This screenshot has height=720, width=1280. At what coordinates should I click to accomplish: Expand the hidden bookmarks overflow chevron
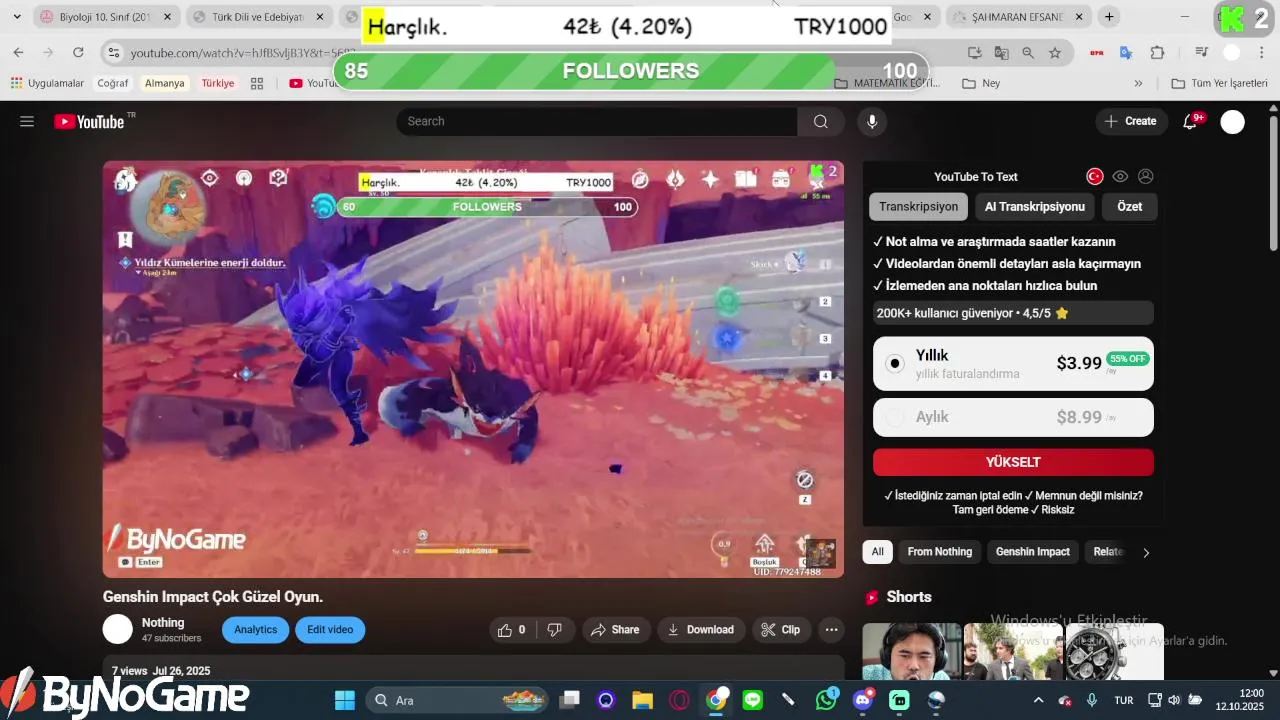(x=1138, y=83)
